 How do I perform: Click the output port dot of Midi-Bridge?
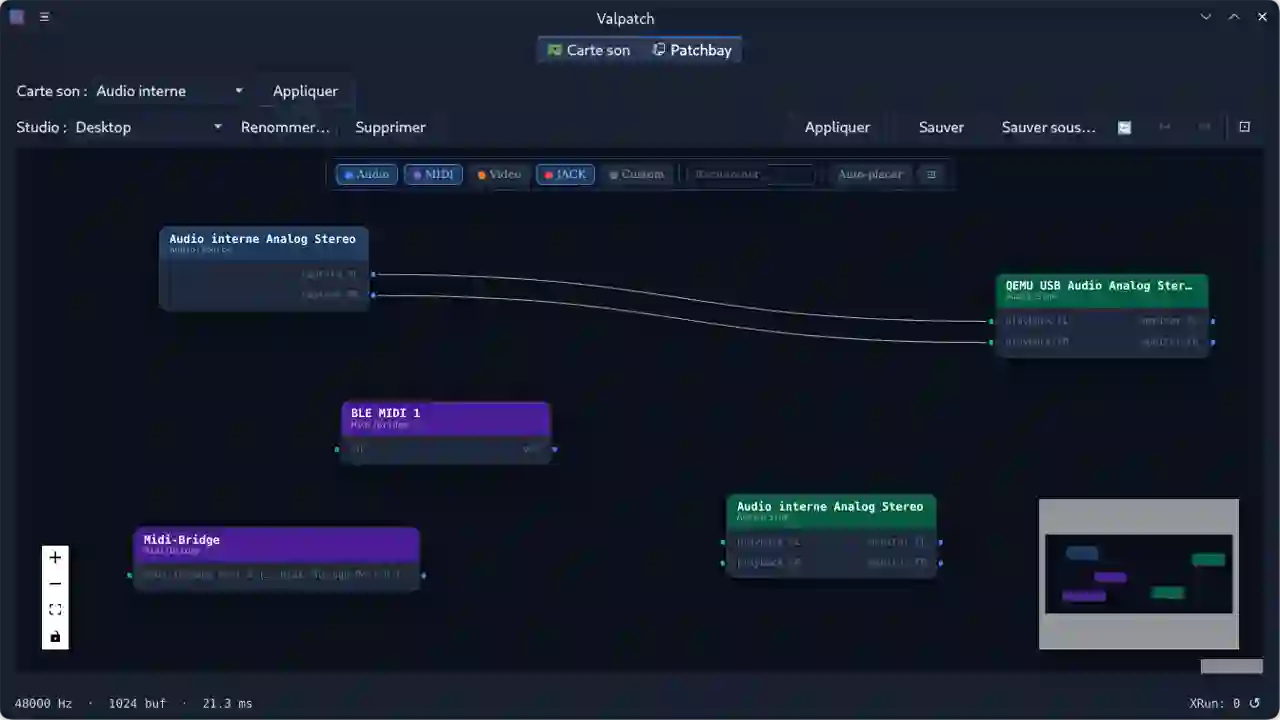click(423, 575)
